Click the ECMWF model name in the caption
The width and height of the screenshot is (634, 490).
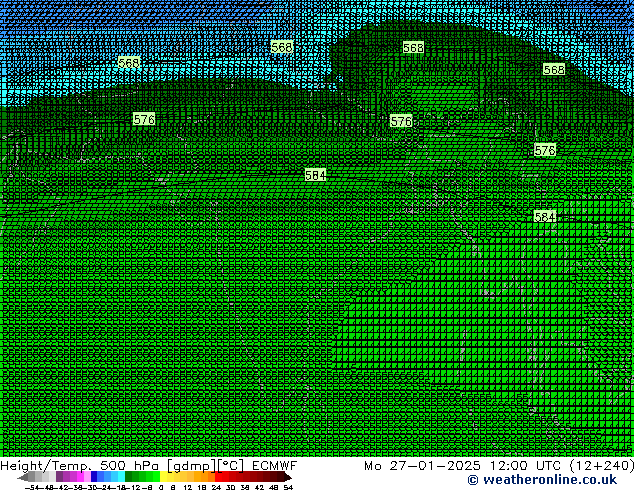[x=274, y=466]
